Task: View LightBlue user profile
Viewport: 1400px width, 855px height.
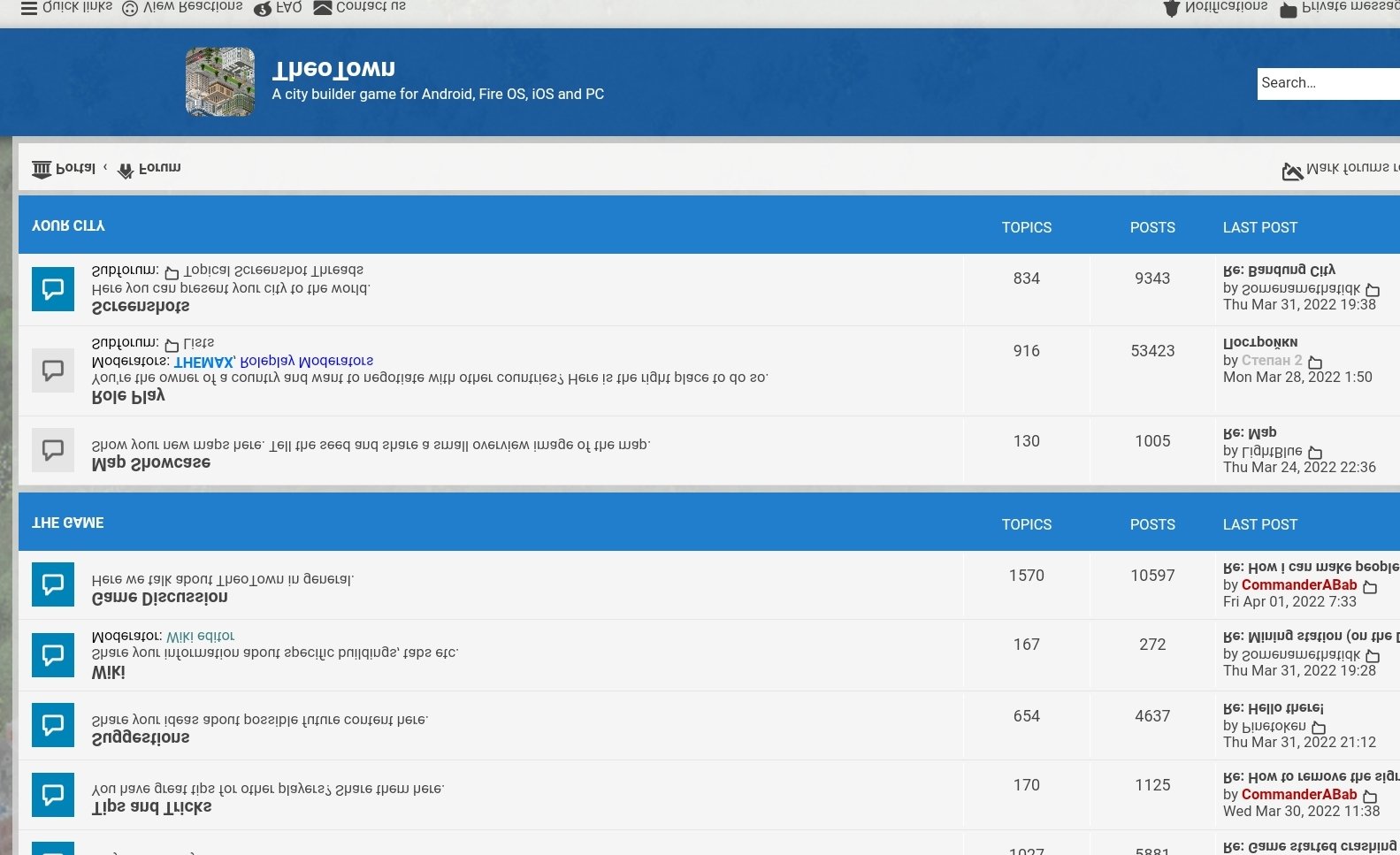Action: 1272,451
